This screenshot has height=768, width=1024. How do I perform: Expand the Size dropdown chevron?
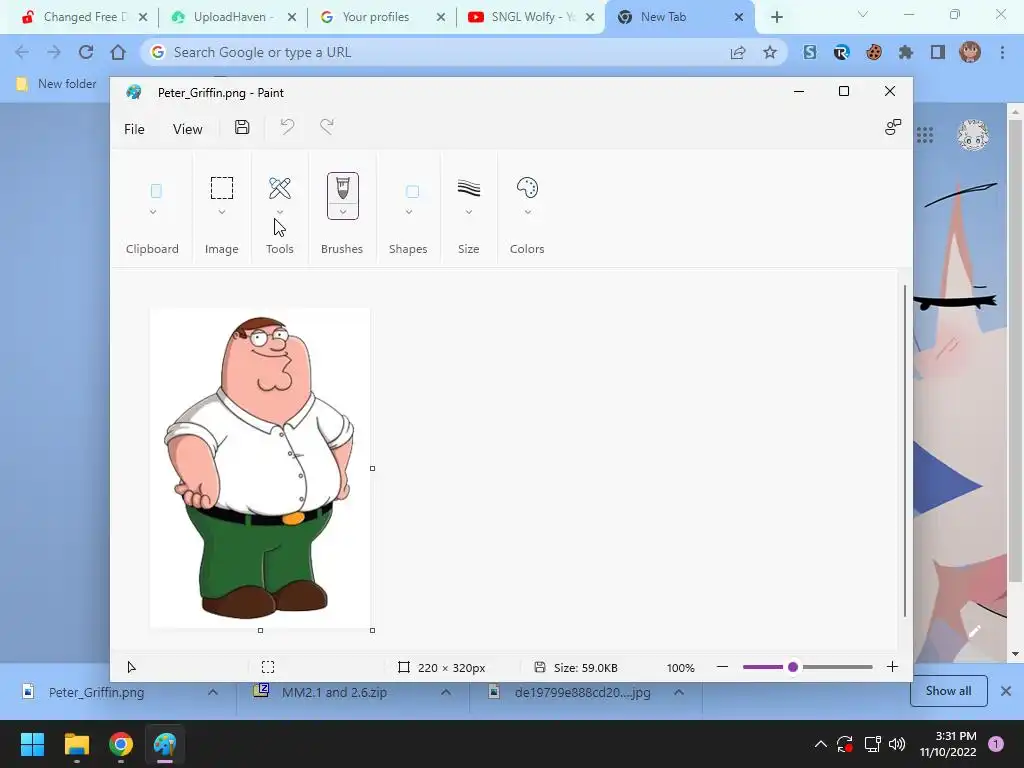point(469,212)
